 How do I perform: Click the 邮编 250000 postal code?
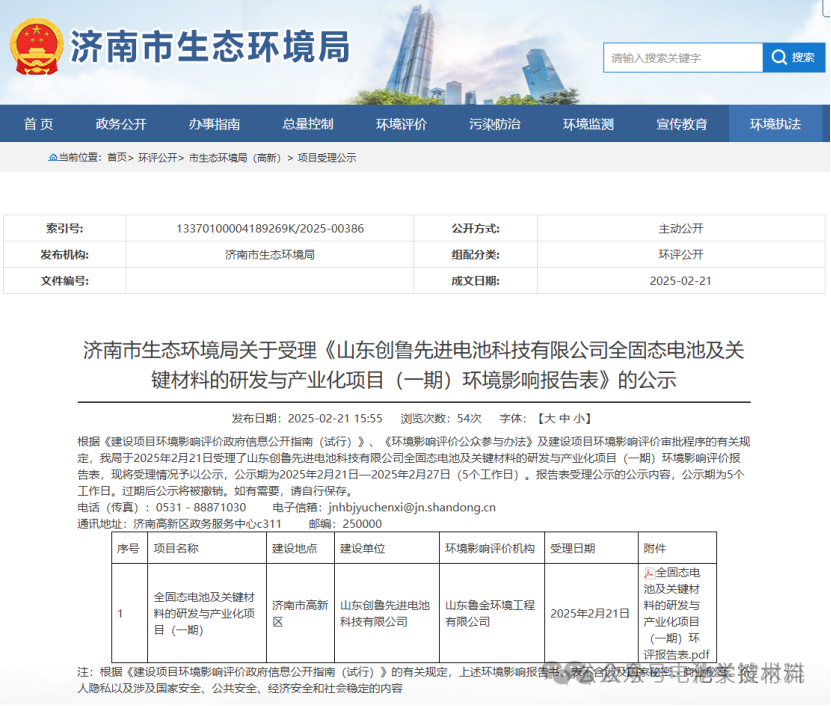(345, 524)
